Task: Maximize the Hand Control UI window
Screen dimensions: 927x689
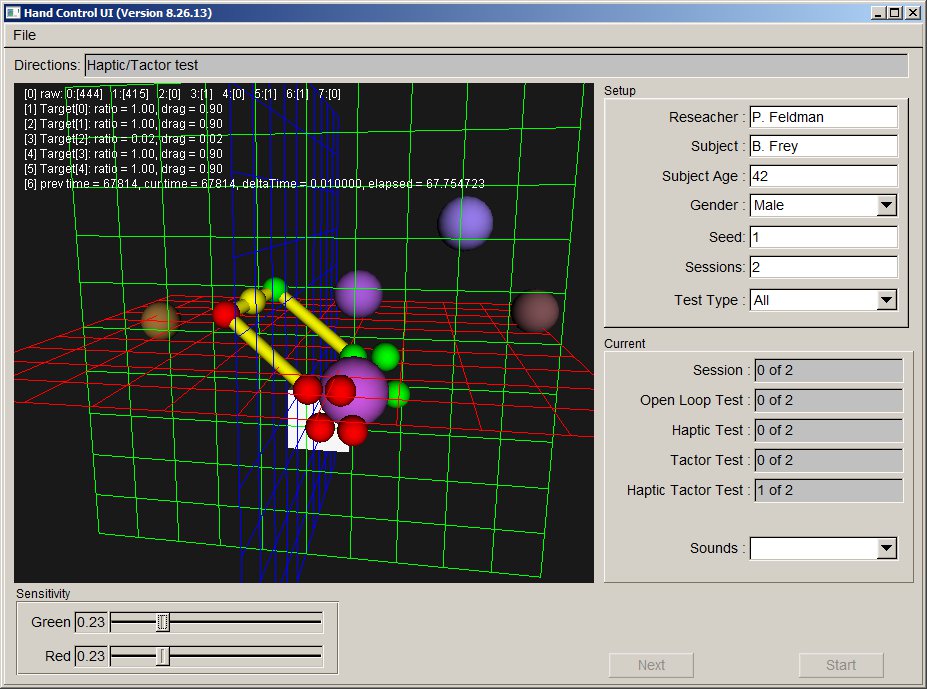Action: click(x=894, y=13)
